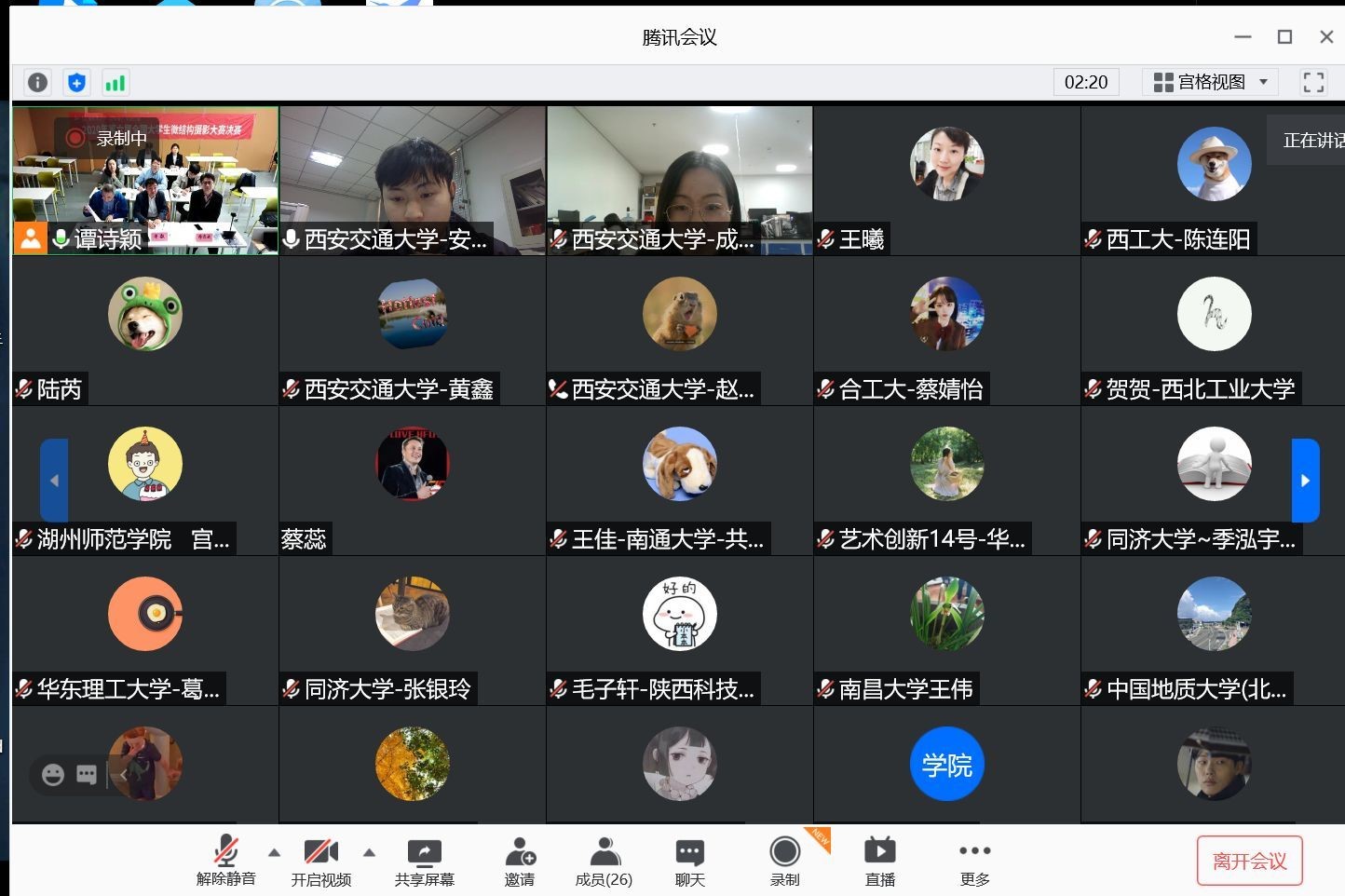Start live stream (直播)
Screen dimensions: 1345x896
point(879,861)
